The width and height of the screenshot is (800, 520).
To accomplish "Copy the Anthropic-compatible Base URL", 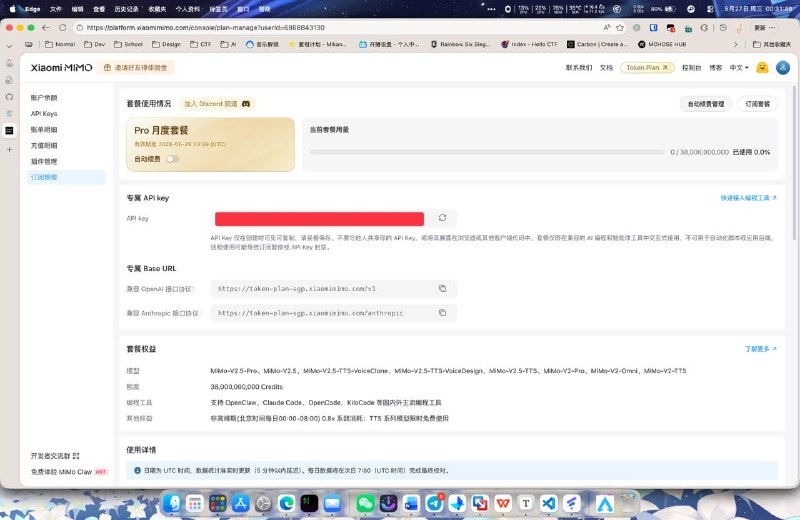I will pos(442,312).
